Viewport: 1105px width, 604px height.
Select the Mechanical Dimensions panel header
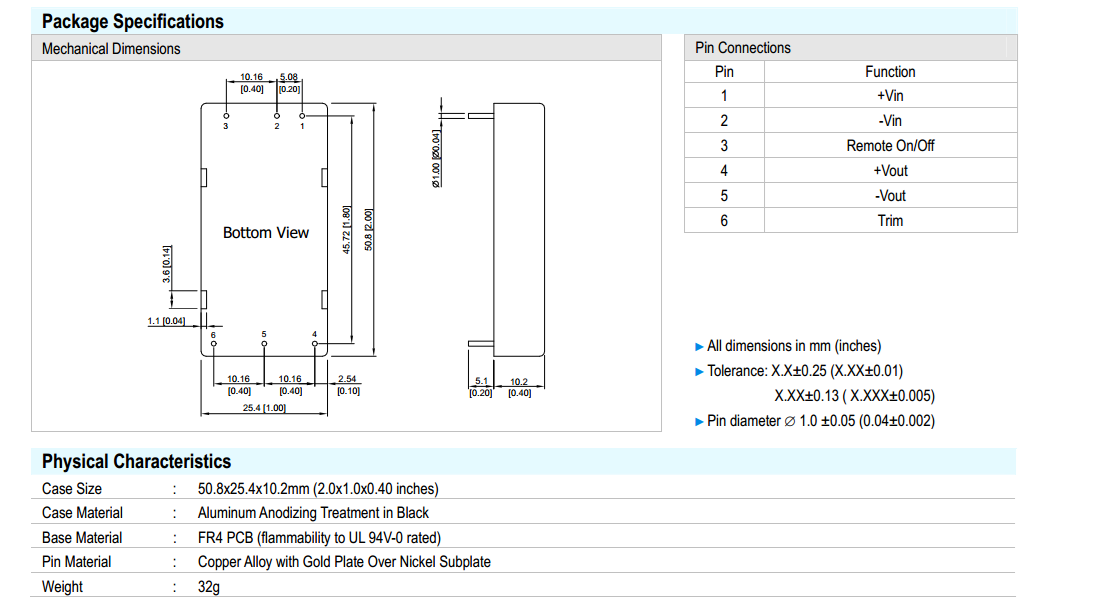[x=111, y=48]
